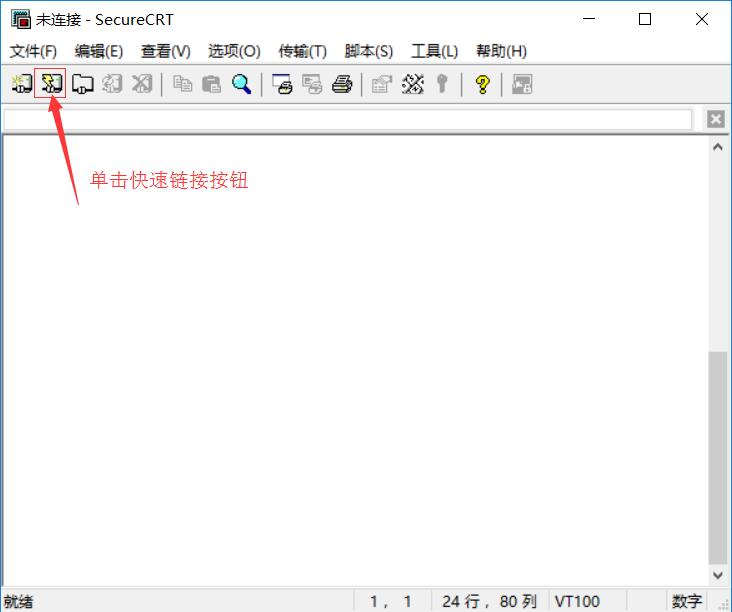Click the last toolbar icon after Help
732x612 pixels.
click(522, 84)
